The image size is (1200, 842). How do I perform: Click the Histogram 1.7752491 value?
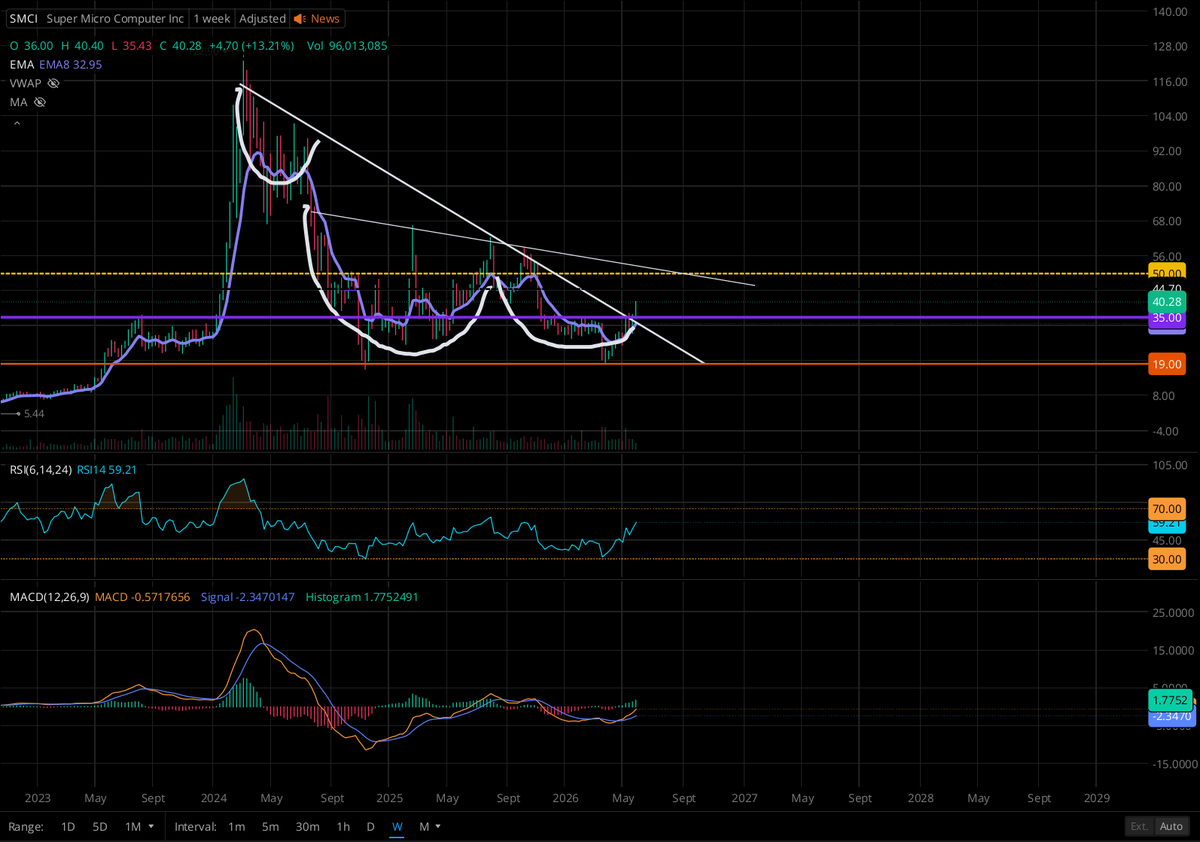tap(363, 597)
